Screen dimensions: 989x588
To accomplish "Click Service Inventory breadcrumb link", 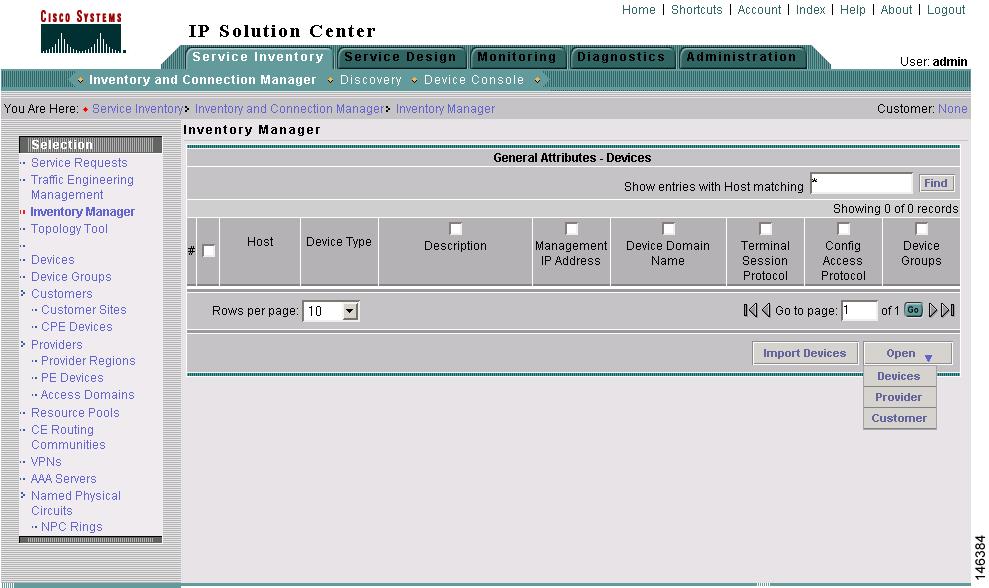I will [138, 109].
